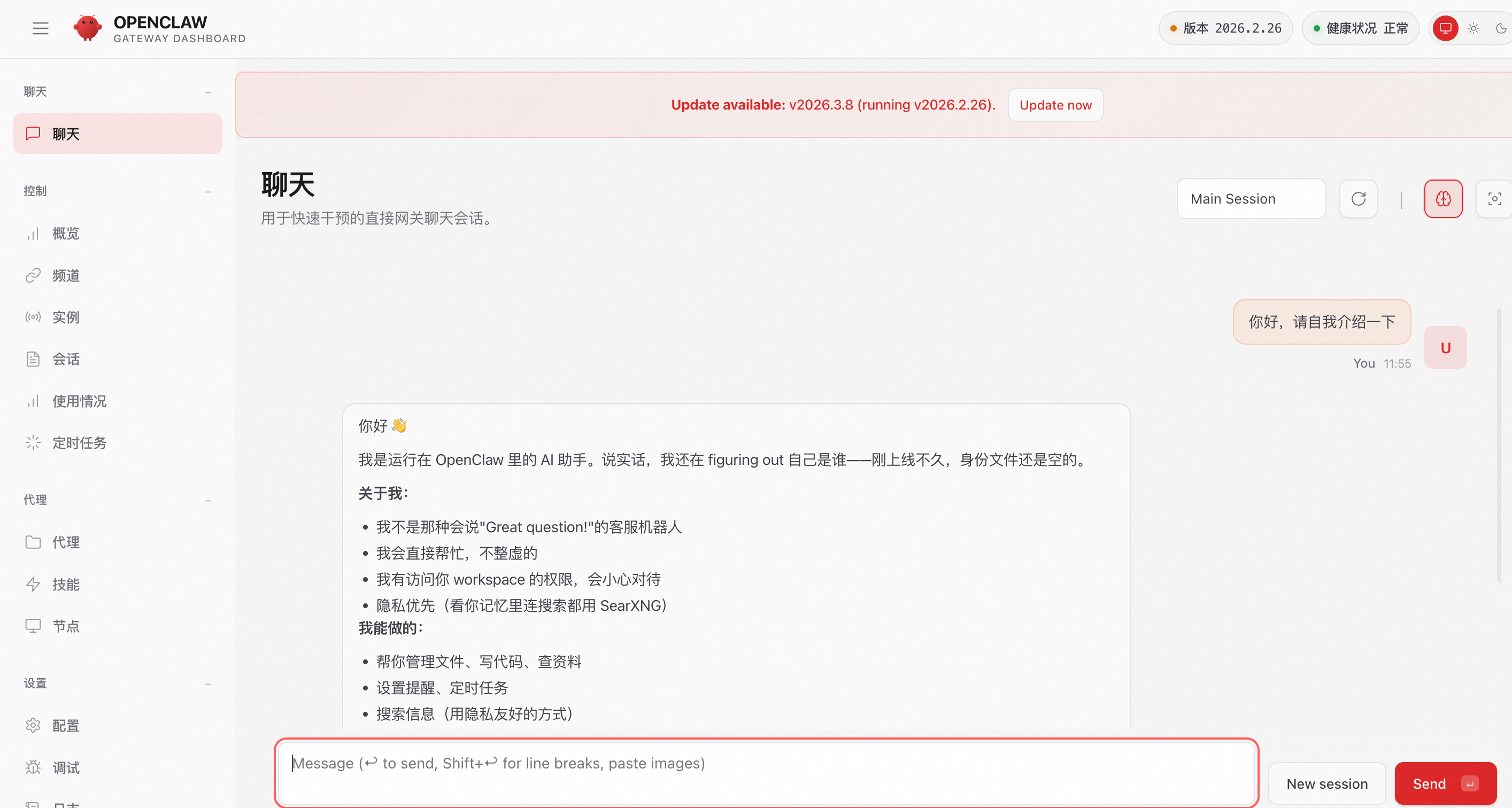Image resolution: width=1512 pixels, height=808 pixels.
Task: Collapse the 代理 sidebar section
Action: (208, 500)
